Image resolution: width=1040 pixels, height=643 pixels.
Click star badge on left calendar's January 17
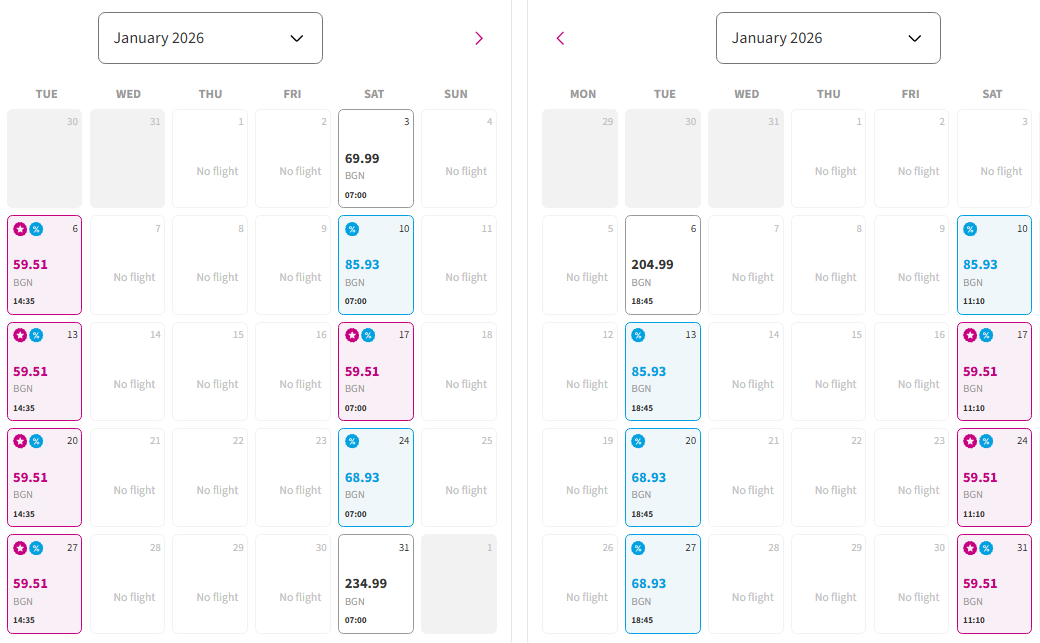(352, 335)
